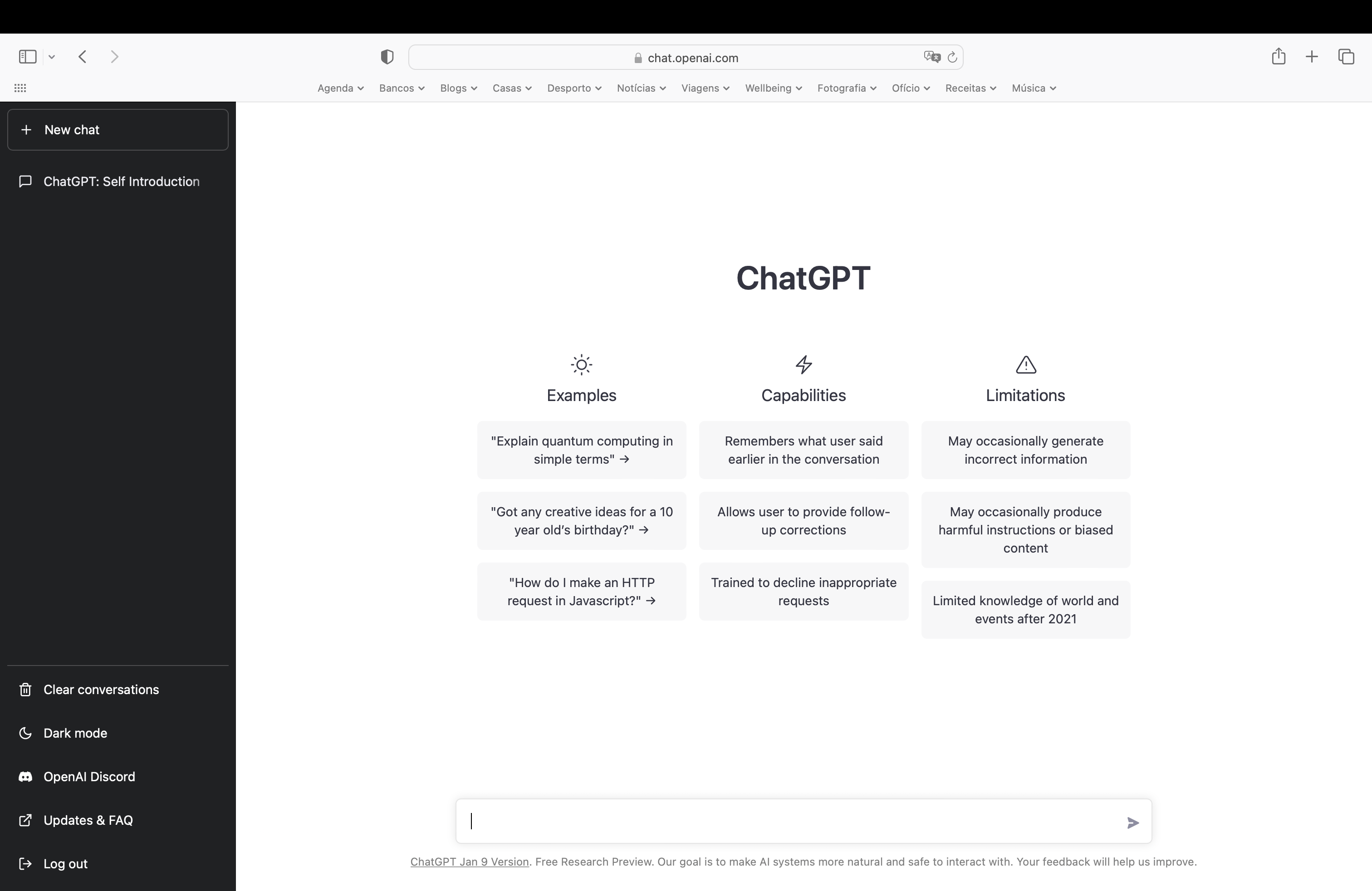Expand the Receitas dropdown menu

coord(971,88)
